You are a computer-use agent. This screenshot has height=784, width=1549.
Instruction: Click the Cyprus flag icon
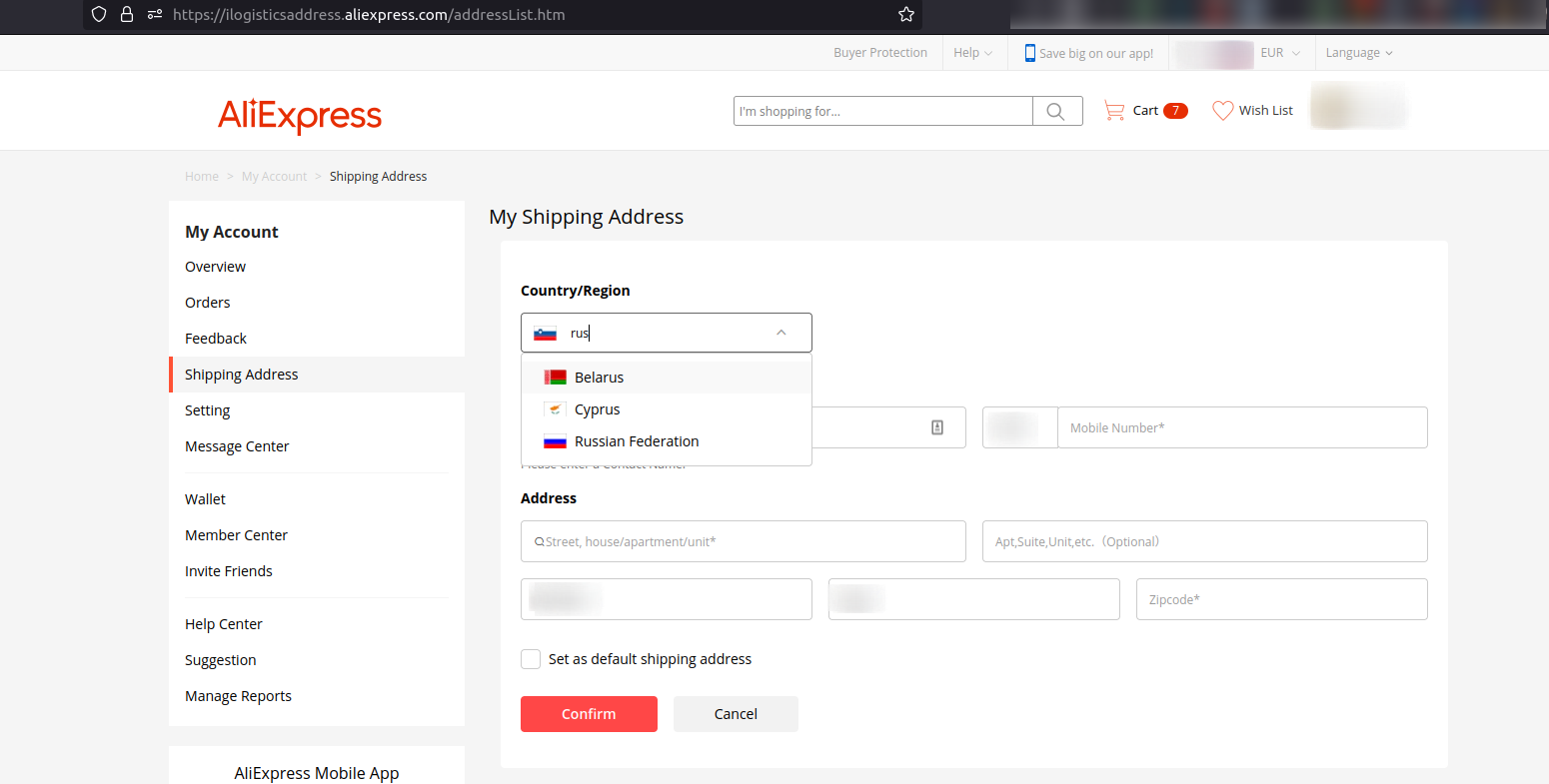click(x=556, y=409)
